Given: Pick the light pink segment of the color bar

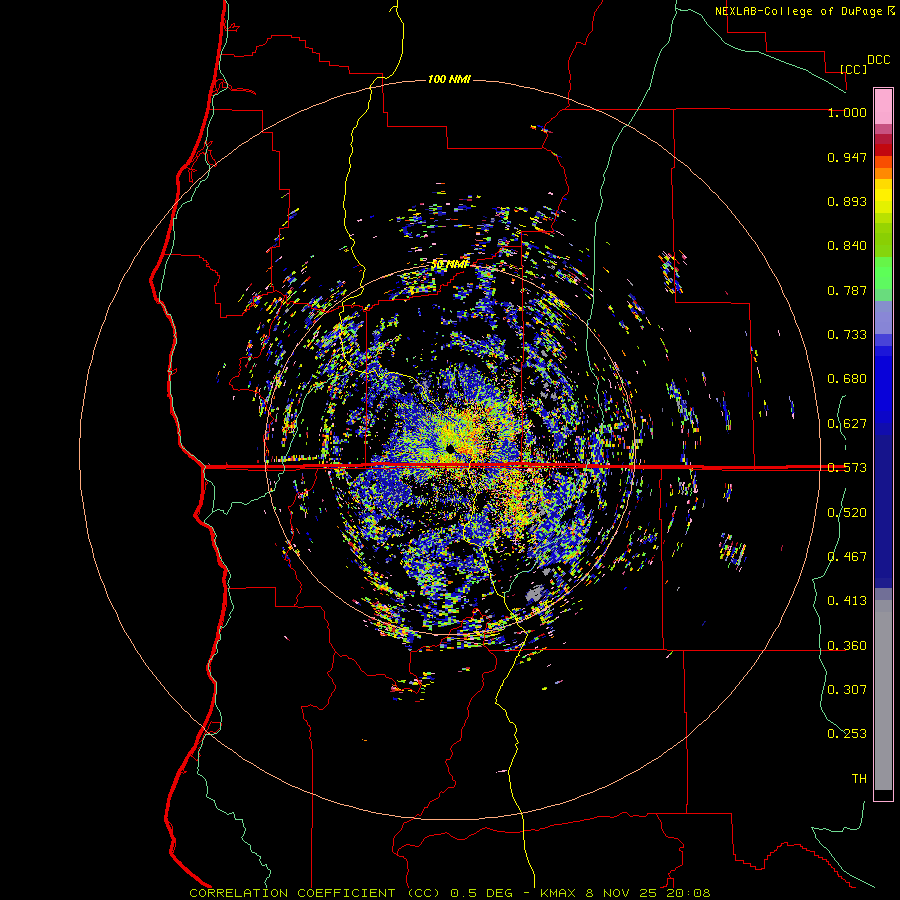Looking at the screenshot, I should click(883, 106).
